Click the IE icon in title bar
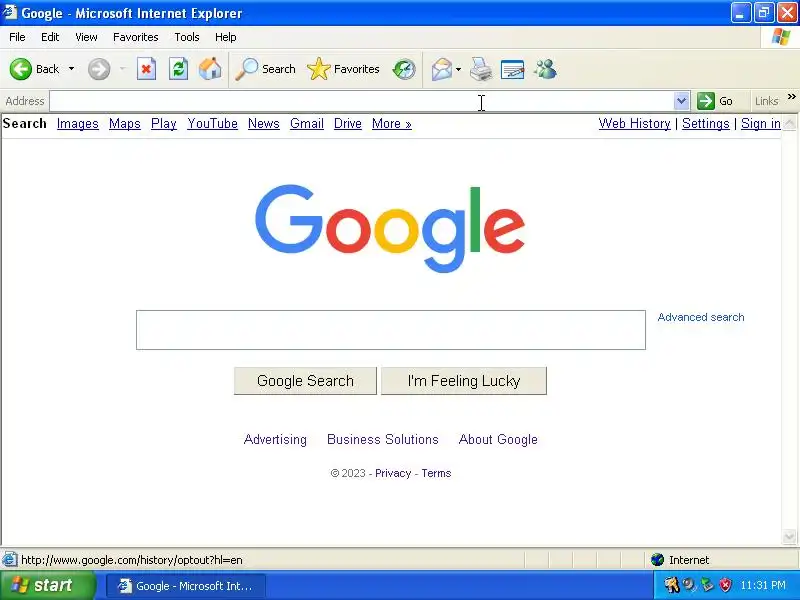This screenshot has width=800, height=600. [x=9, y=12]
